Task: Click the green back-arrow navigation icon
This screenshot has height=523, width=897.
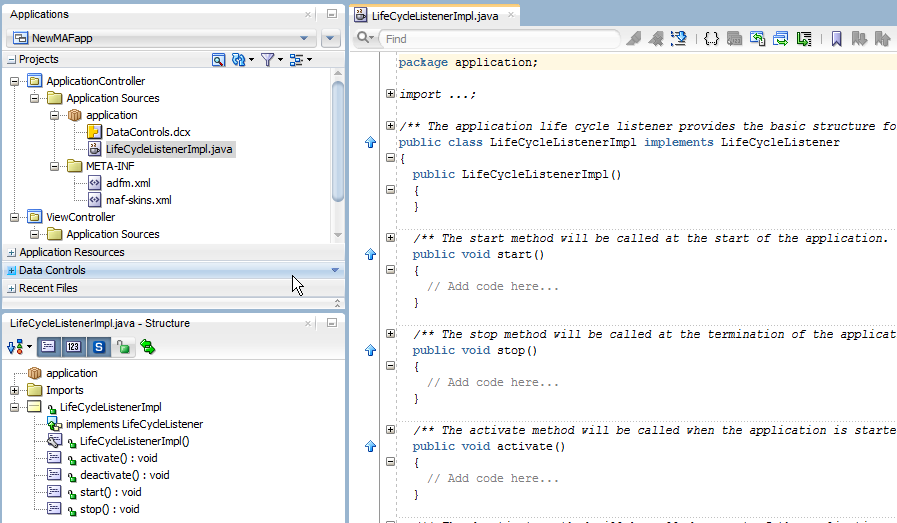Action: click(x=757, y=39)
